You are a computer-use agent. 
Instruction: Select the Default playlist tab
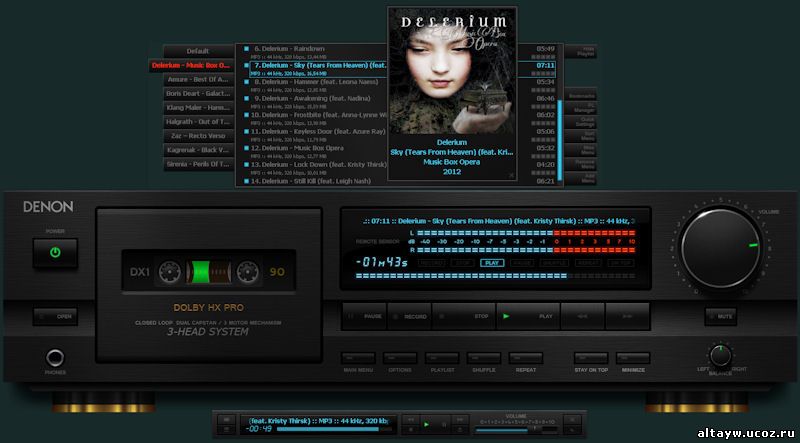coord(198,51)
